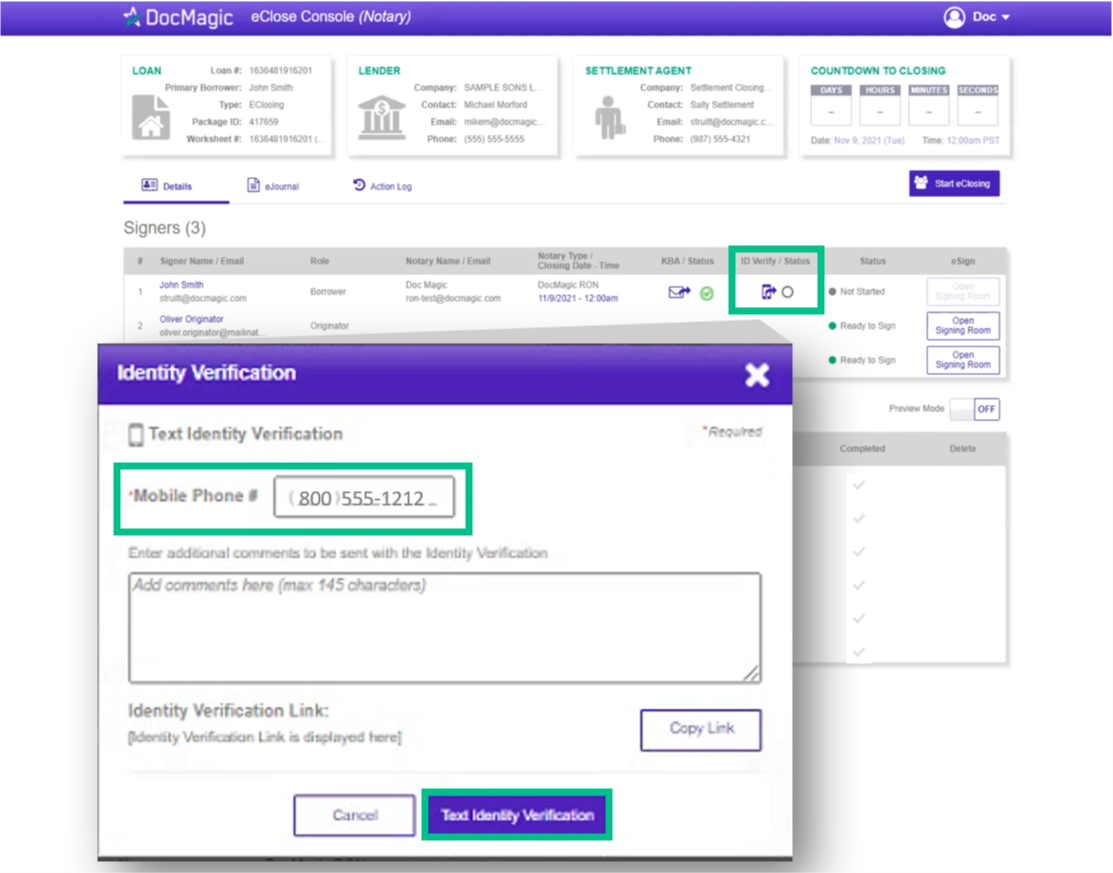The width and height of the screenshot is (1113, 873).
Task: Click the Not Started status text
Action: click(x=862, y=292)
